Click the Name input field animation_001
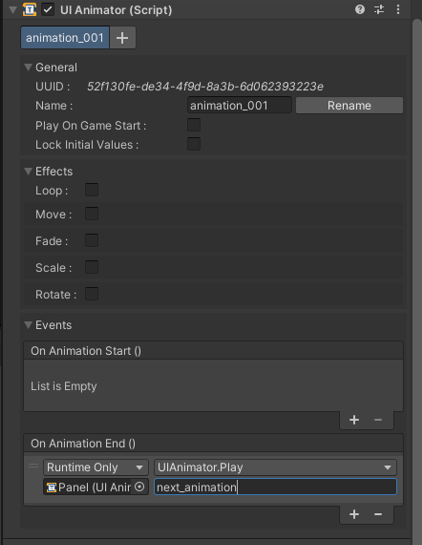422x545 pixels. tap(239, 105)
